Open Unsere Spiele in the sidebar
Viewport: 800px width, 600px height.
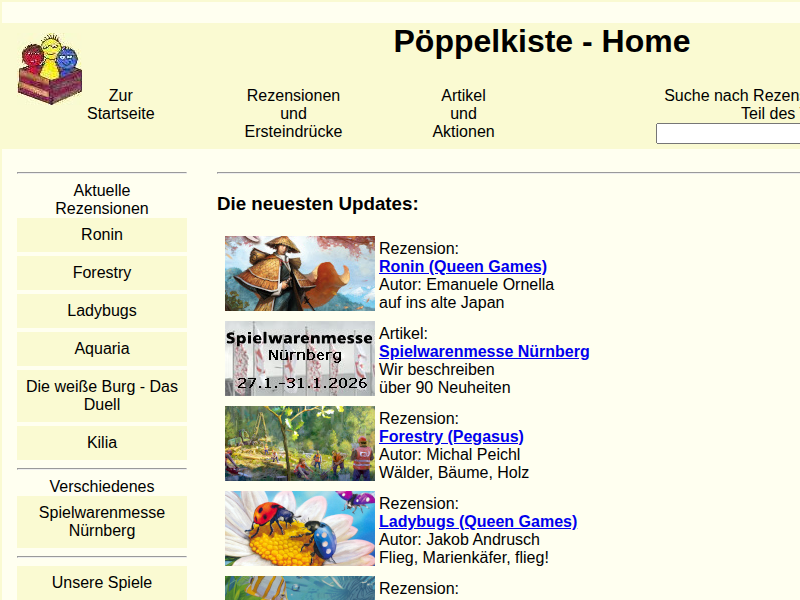[x=102, y=583]
